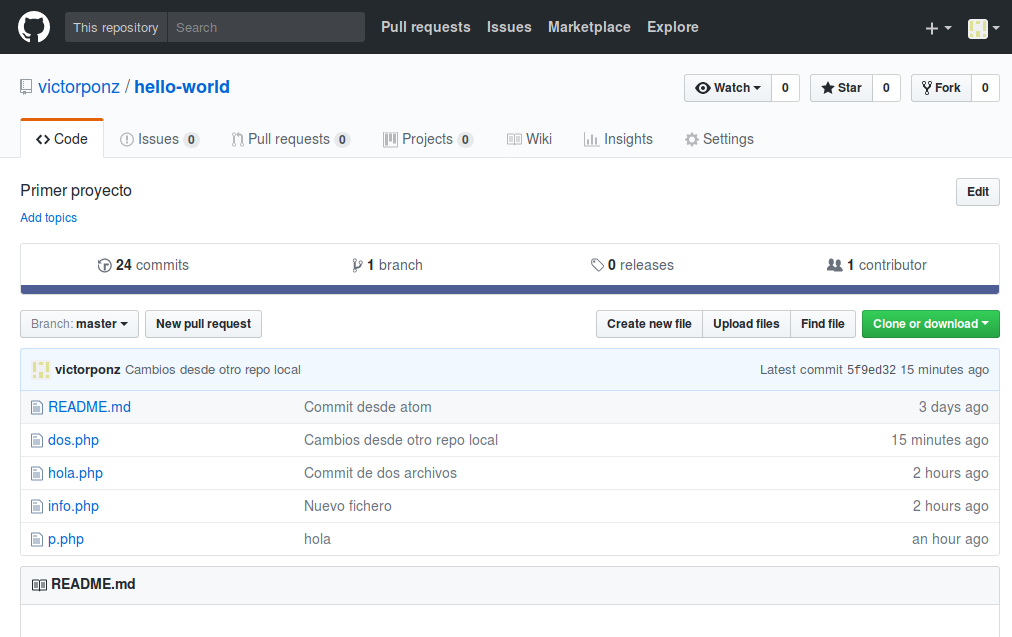The width and height of the screenshot is (1012, 637).
Task: Click the releases tag icon
Action: 598,265
